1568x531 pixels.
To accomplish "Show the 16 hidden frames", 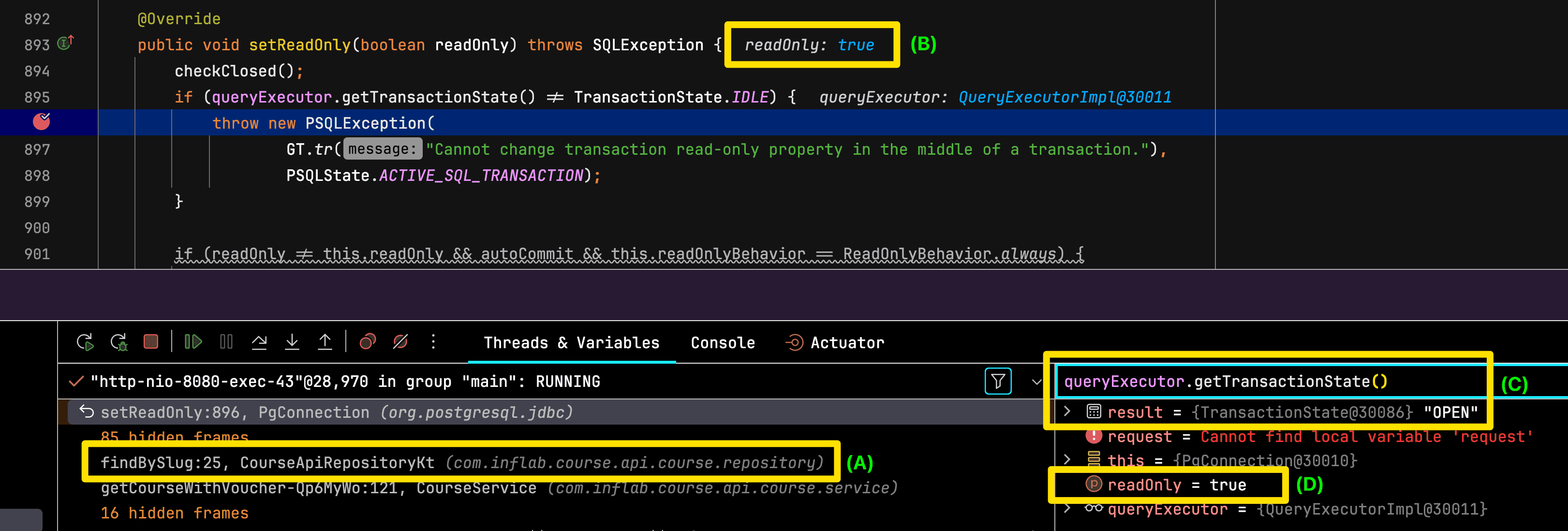I will click(175, 513).
